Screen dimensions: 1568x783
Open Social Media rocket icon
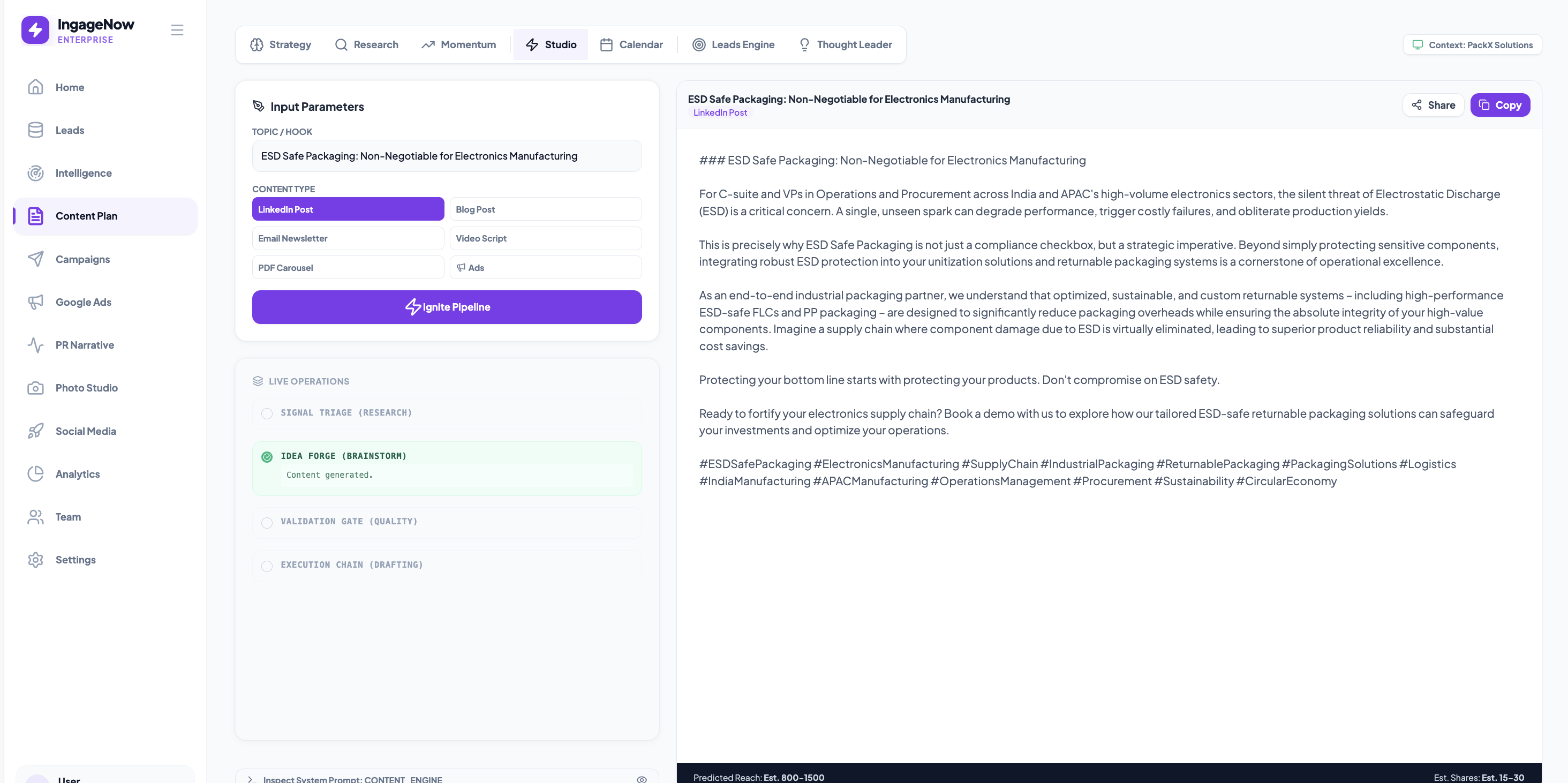tap(35, 431)
